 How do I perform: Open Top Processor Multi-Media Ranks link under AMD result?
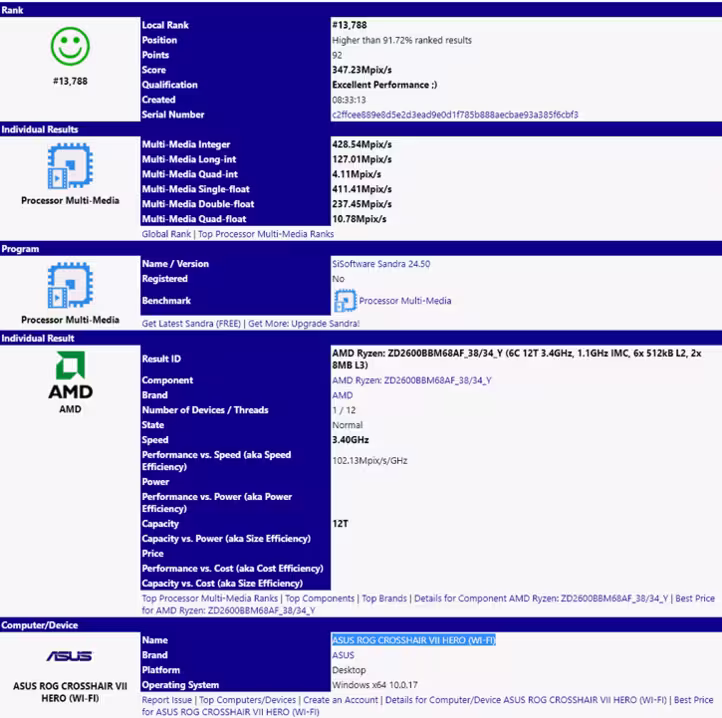(x=210, y=598)
